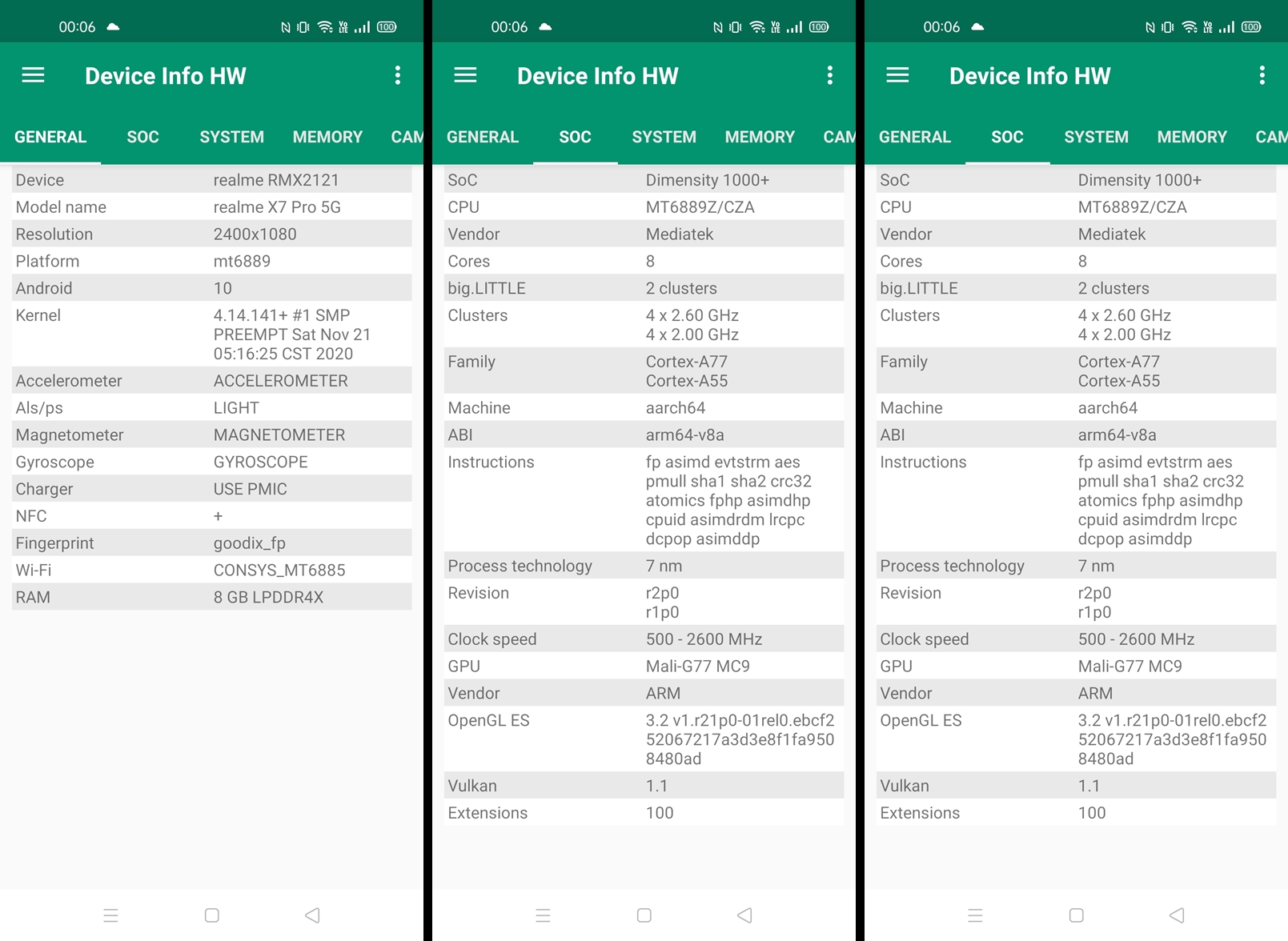The width and height of the screenshot is (1288, 941).
Task: Tap '500 - 2600 MHz' clock speed in middle screen
Action: [x=704, y=639]
